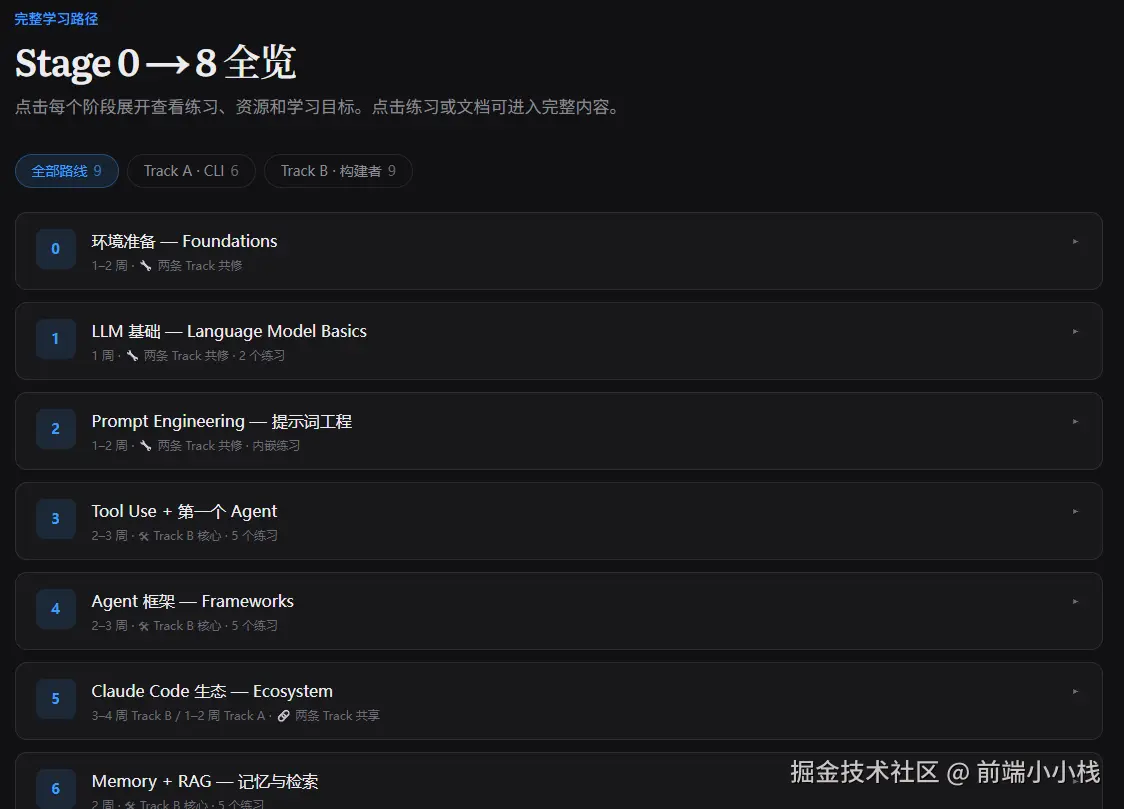Click the stage 4 number badge

56,609
